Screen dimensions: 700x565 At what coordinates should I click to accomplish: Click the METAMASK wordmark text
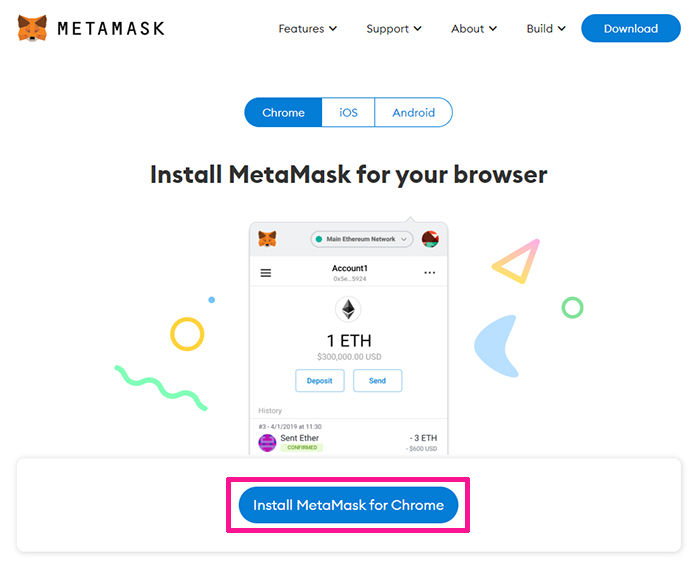pos(111,29)
